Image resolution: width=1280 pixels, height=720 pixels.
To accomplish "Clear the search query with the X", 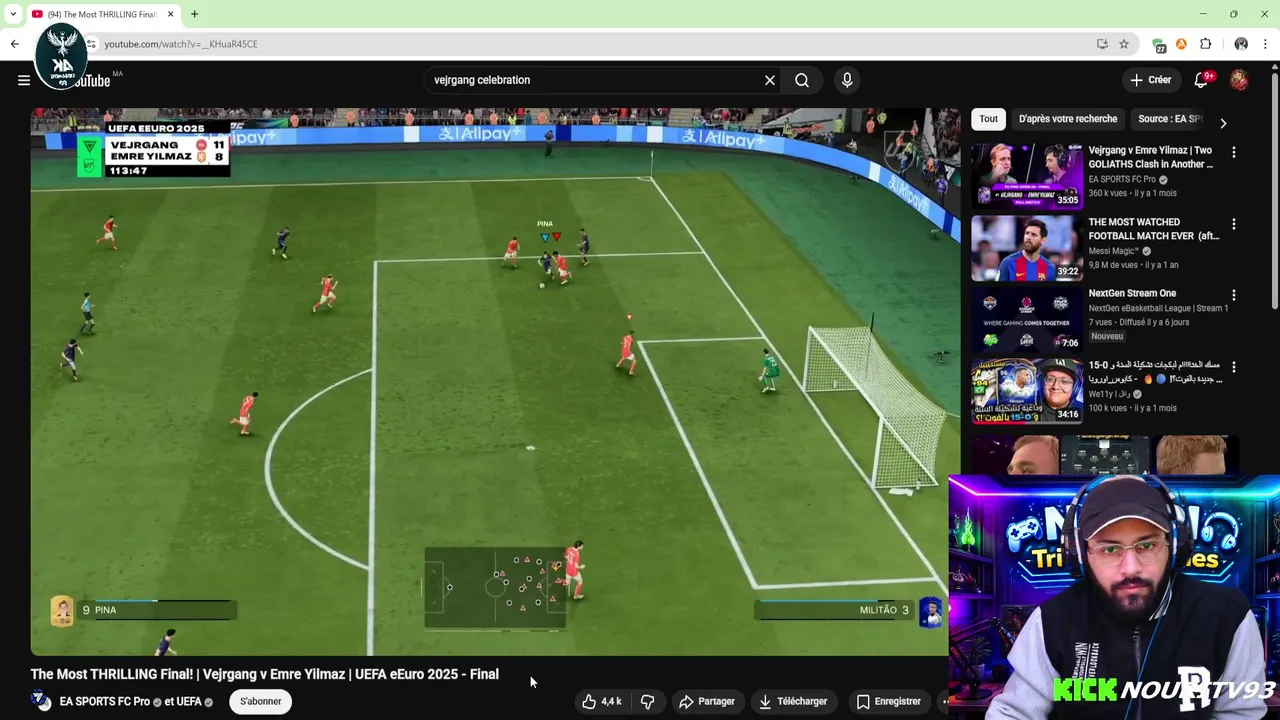I will click(x=770, y=80).
